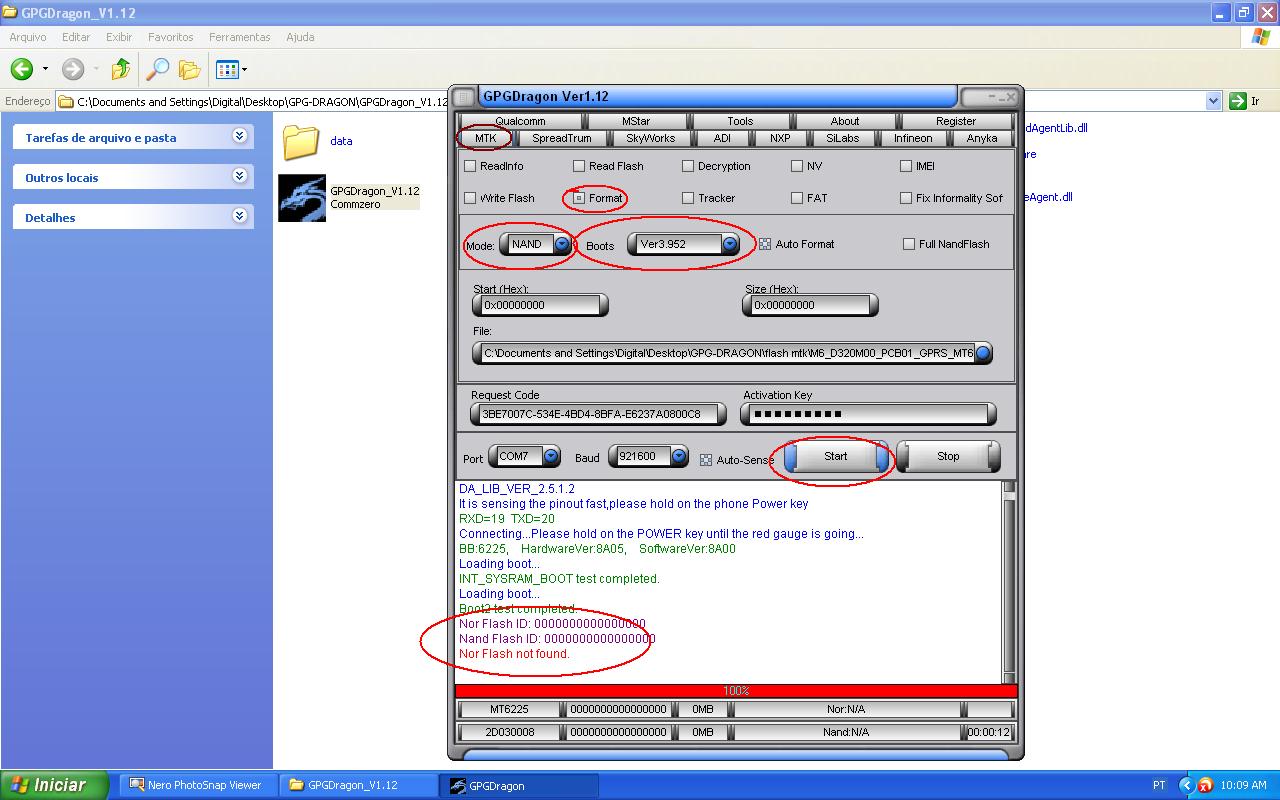Image resolution: width=1280 pixels, height=800 pixels.
Task: Expand the Detalhes panel
Action: tap(239, 216)
